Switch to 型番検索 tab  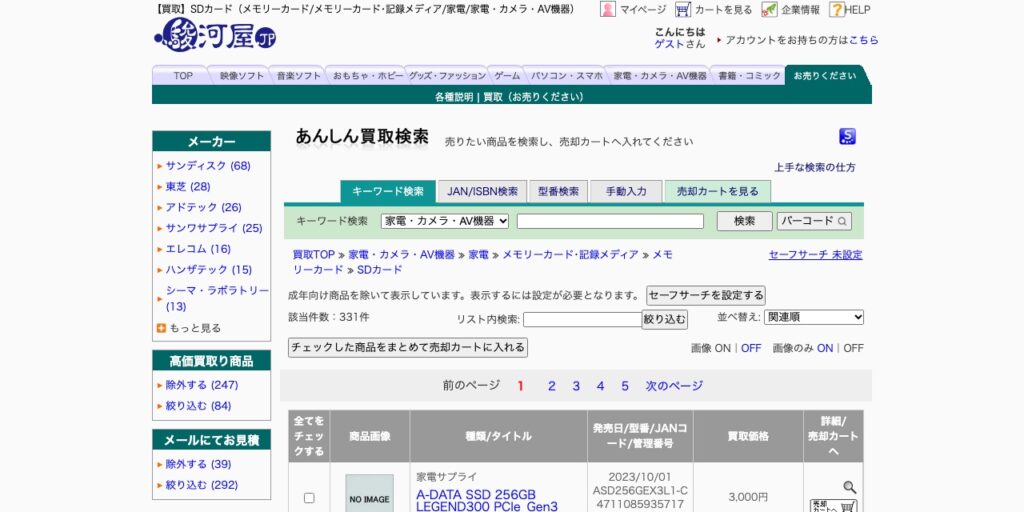pos(558,191)
